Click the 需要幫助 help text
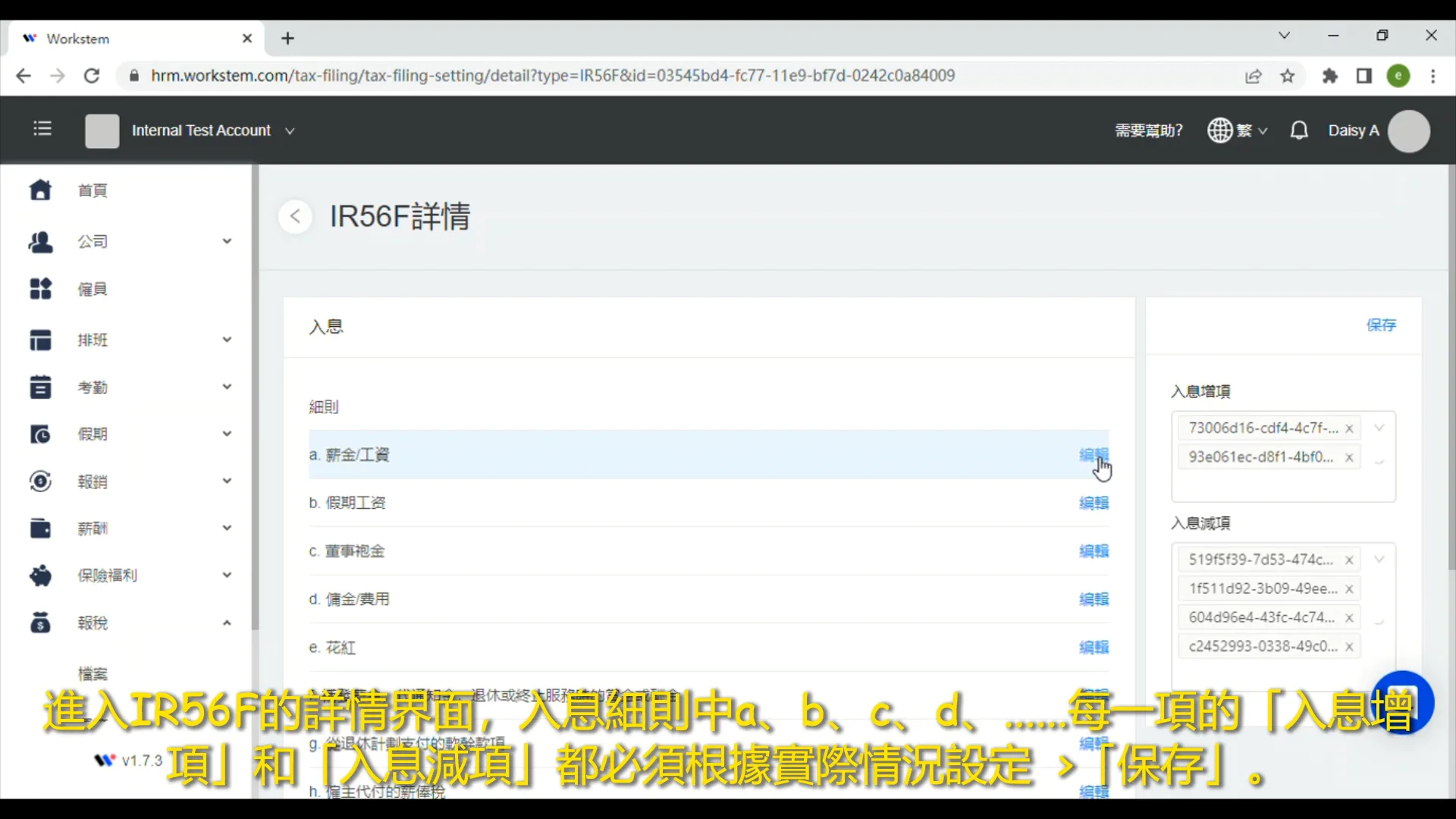The width and height of the screenshot is (1456, 819). (1148, 130)
